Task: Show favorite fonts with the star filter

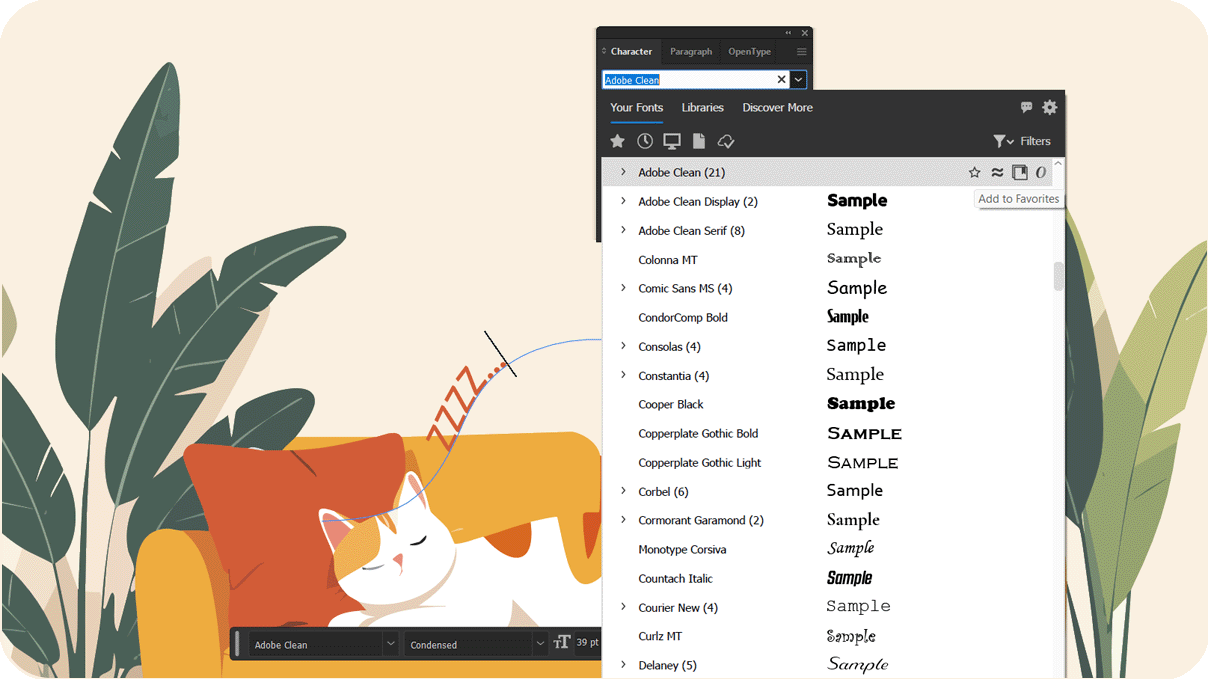Action: pos(618,141)
